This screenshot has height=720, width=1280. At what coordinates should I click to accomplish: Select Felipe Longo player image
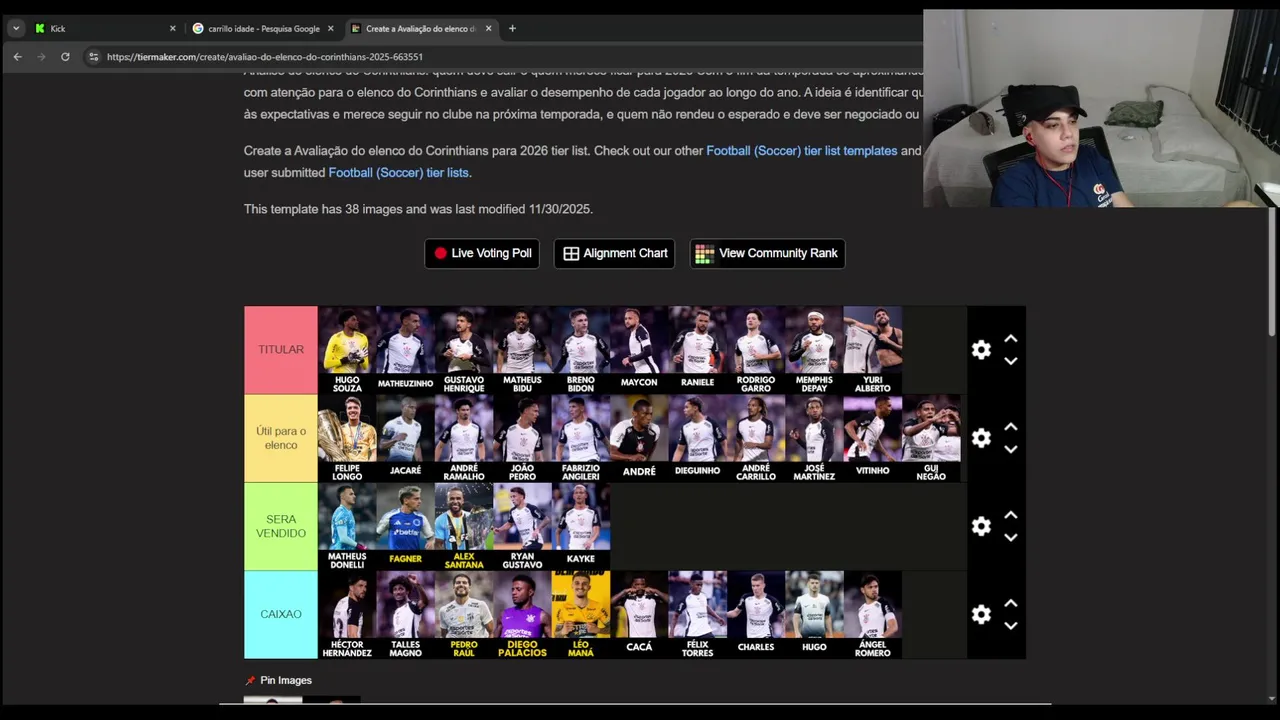click(347, 438)
